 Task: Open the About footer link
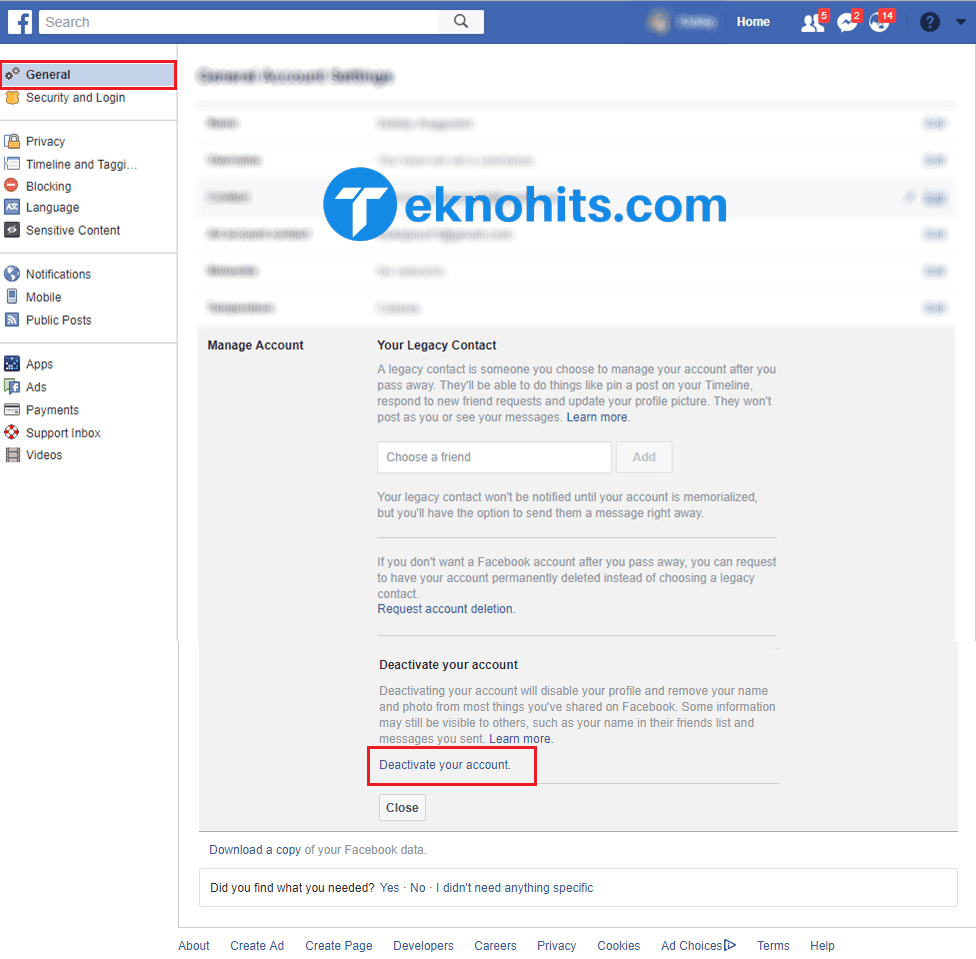pos(194,945)
